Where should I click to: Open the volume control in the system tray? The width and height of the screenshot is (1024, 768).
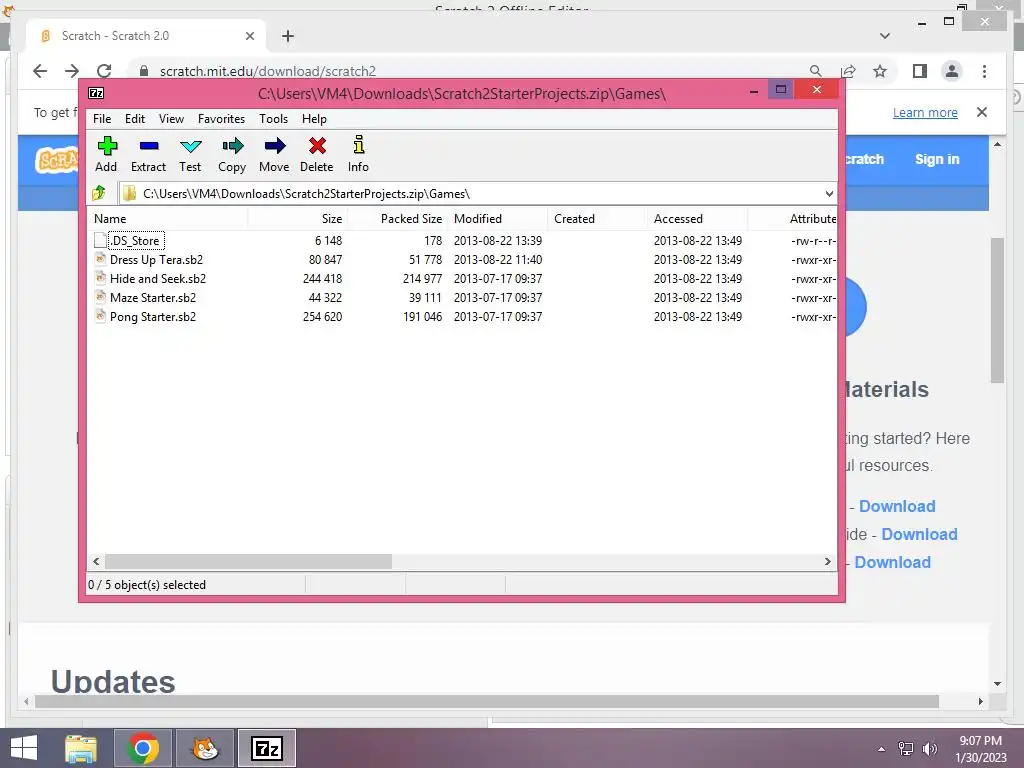point(929,748)
